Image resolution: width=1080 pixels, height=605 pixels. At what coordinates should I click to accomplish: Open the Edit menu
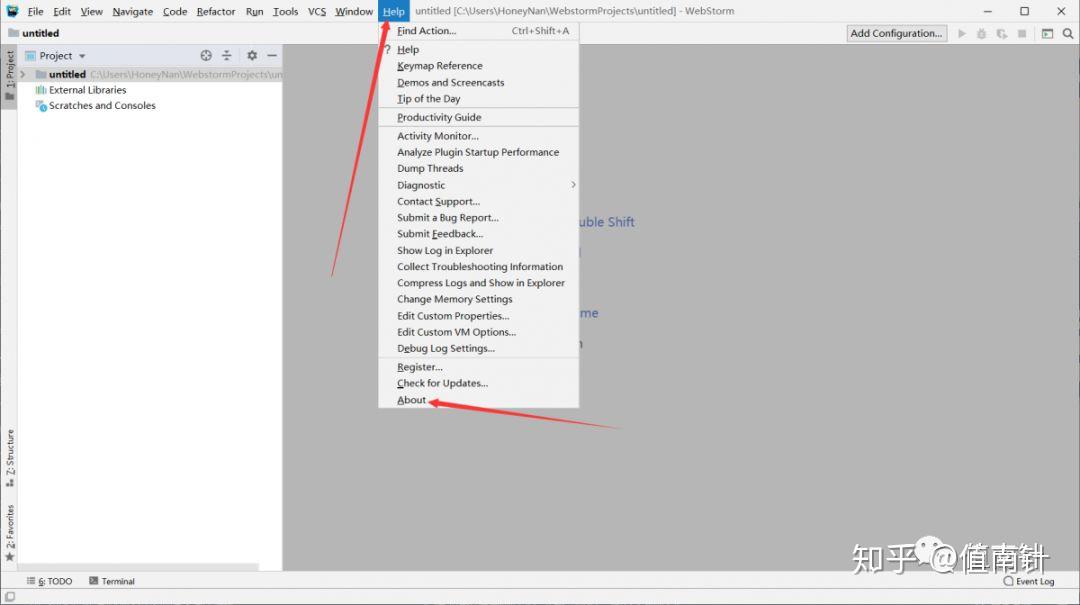(62, 11)
